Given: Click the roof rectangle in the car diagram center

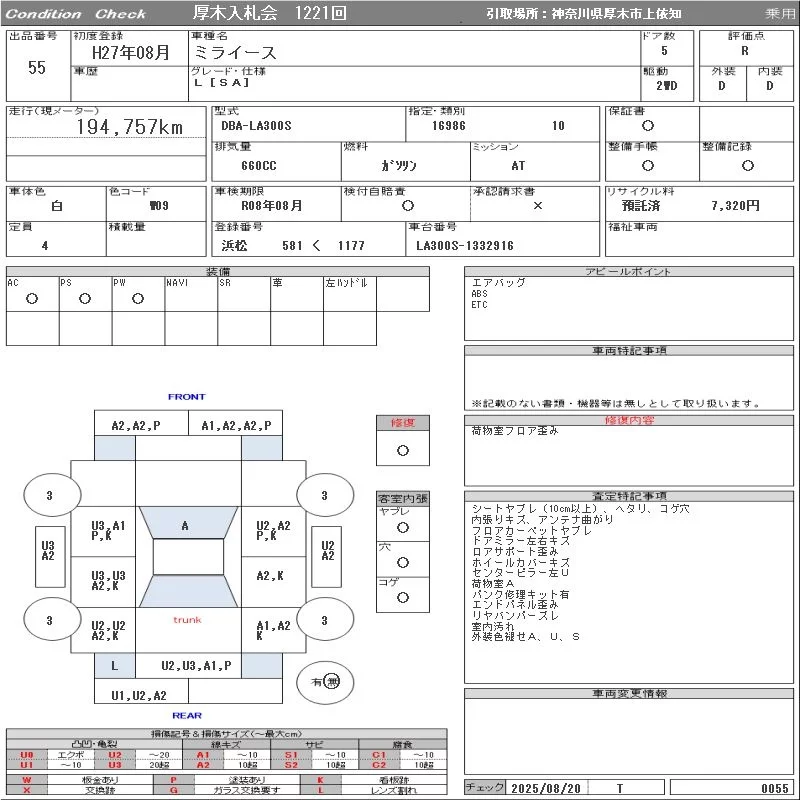Looking at the screenshot, I should [187, 557].
